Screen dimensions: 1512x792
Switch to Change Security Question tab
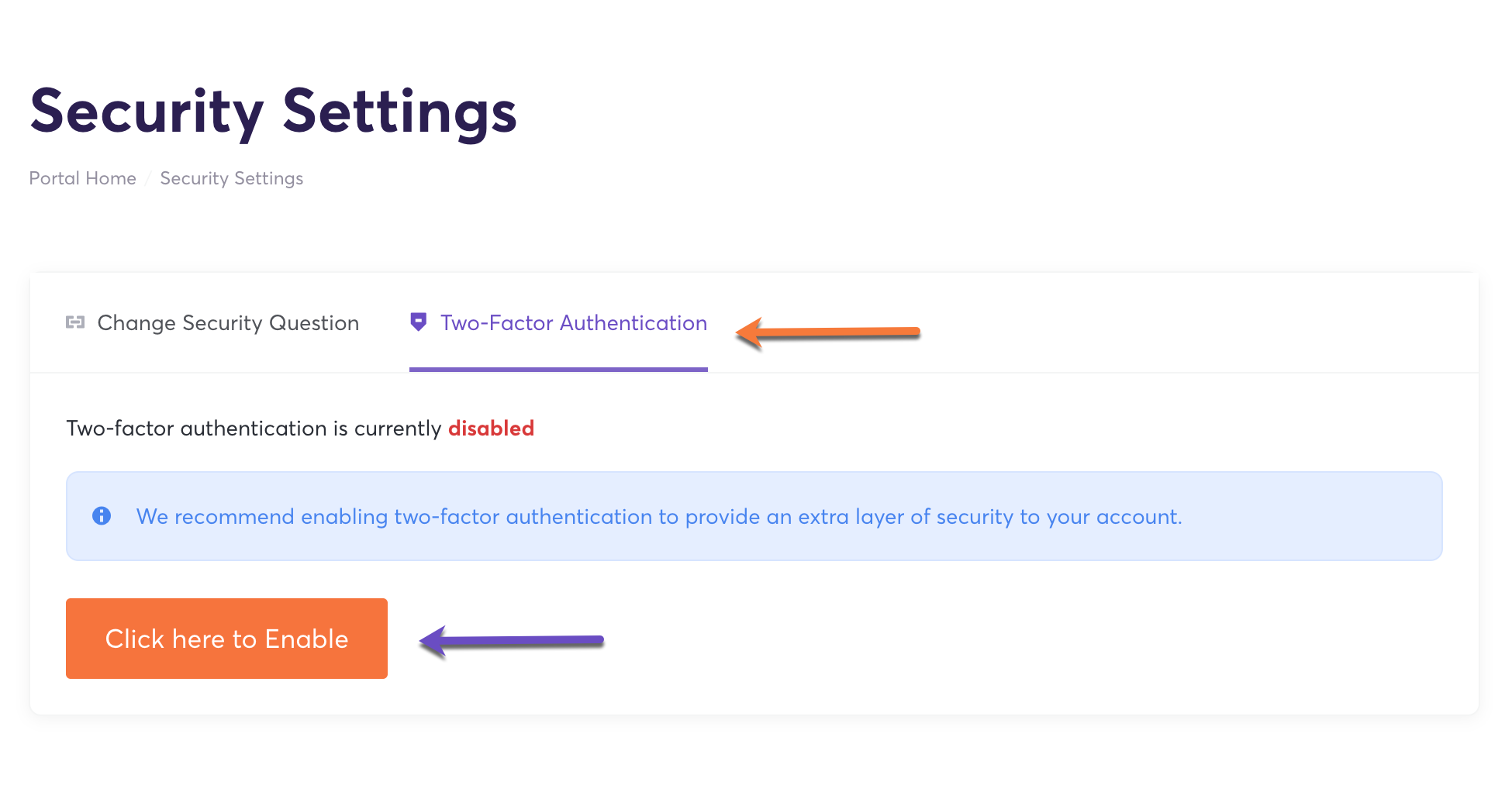(228, 323)
